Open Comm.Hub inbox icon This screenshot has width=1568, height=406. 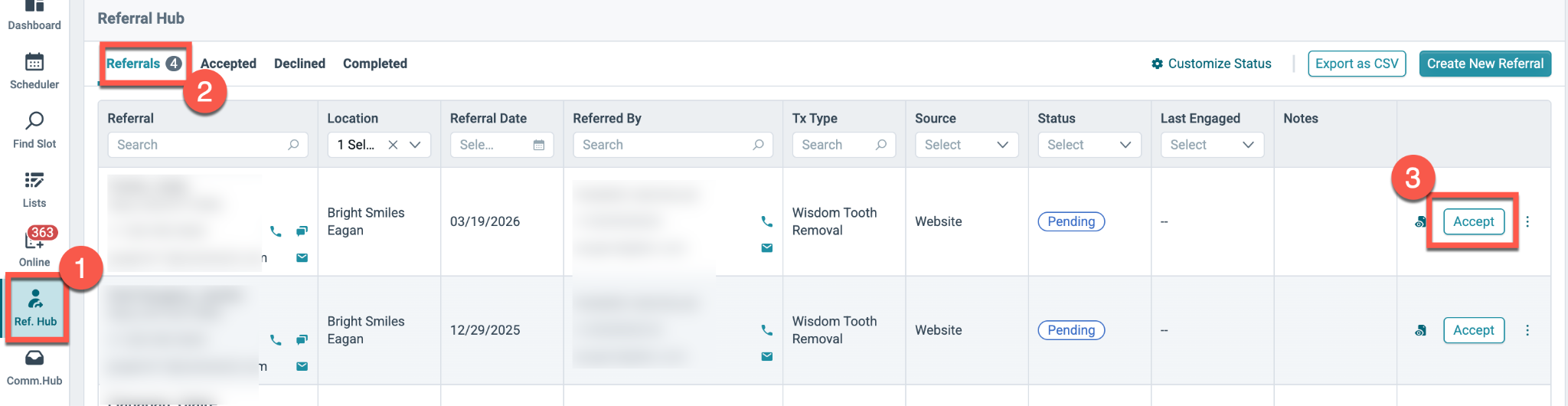(34, 358)
